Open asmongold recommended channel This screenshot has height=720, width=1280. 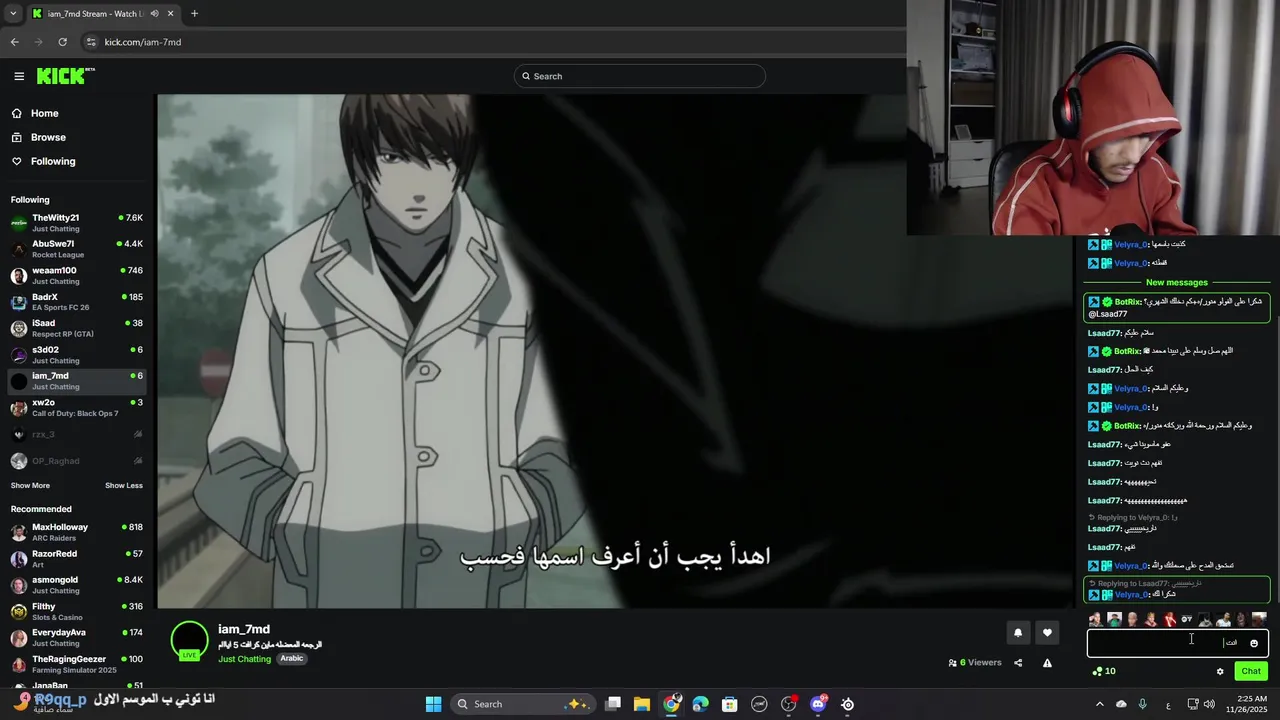[x=77, y=585]
